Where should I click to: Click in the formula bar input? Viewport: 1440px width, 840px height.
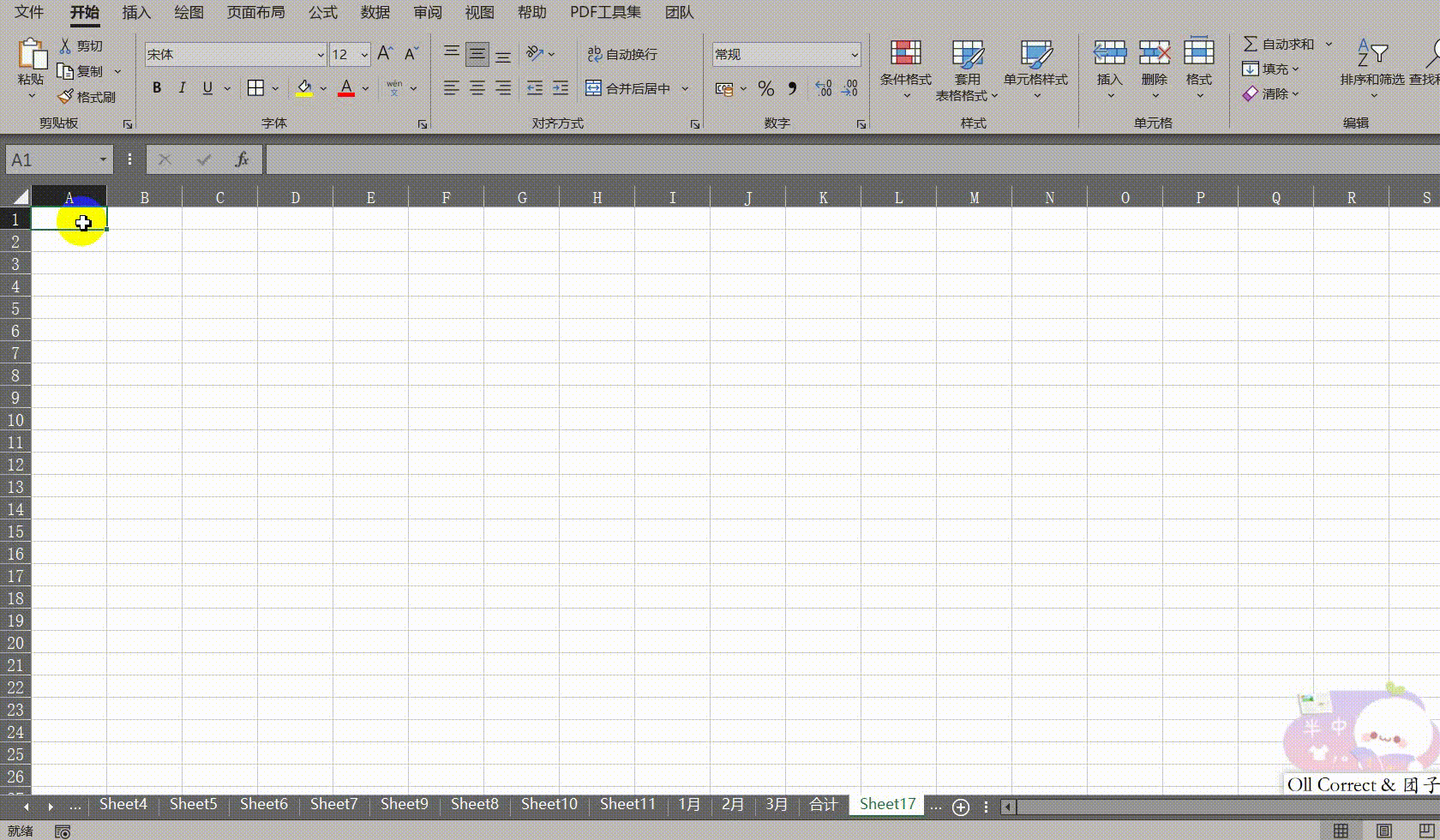(x=852, y=159)
